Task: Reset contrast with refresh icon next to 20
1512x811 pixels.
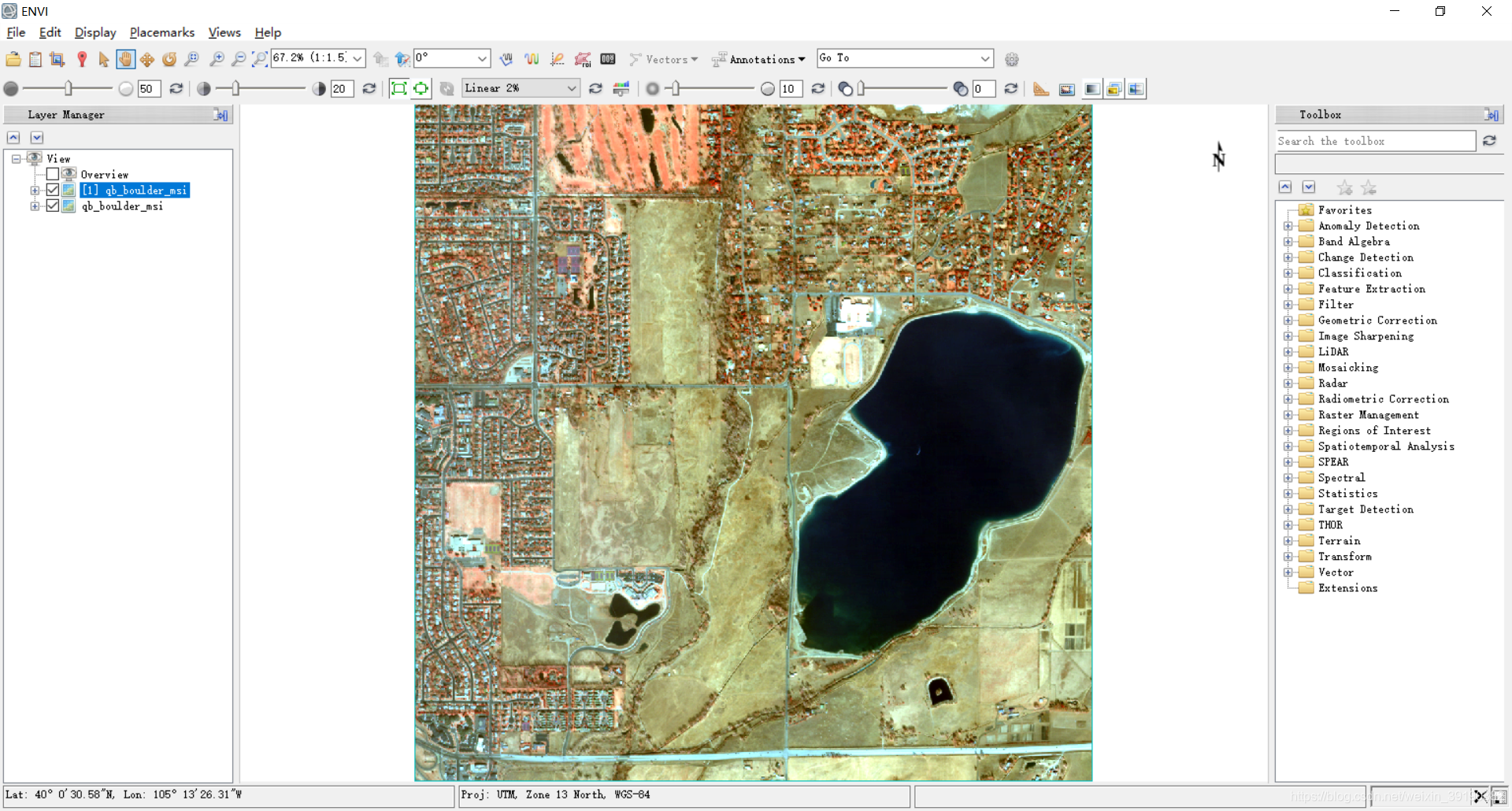Action: (x=369, y=89)
